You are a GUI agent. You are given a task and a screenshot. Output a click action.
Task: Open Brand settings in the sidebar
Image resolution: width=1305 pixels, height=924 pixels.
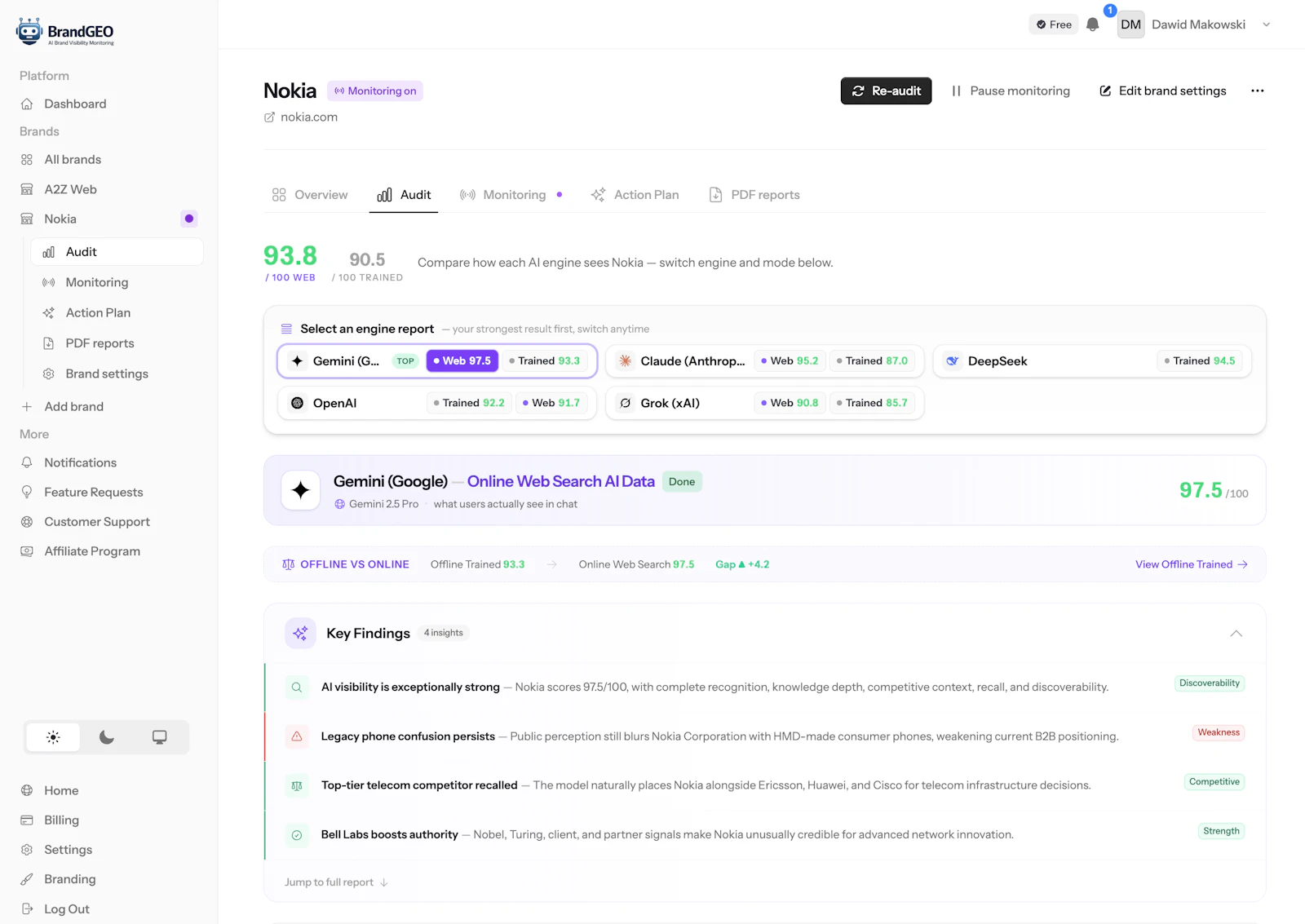click(107, 374)
